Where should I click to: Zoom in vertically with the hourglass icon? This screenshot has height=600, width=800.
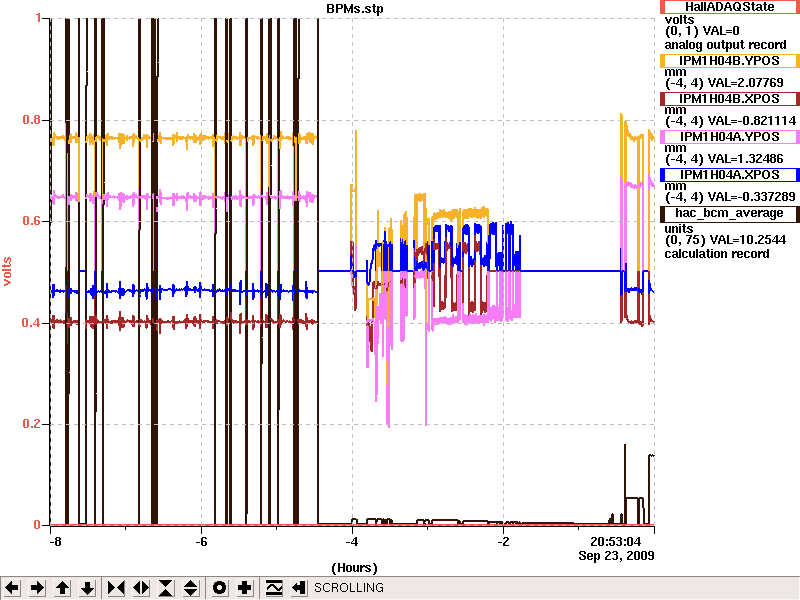pos(166,588)
